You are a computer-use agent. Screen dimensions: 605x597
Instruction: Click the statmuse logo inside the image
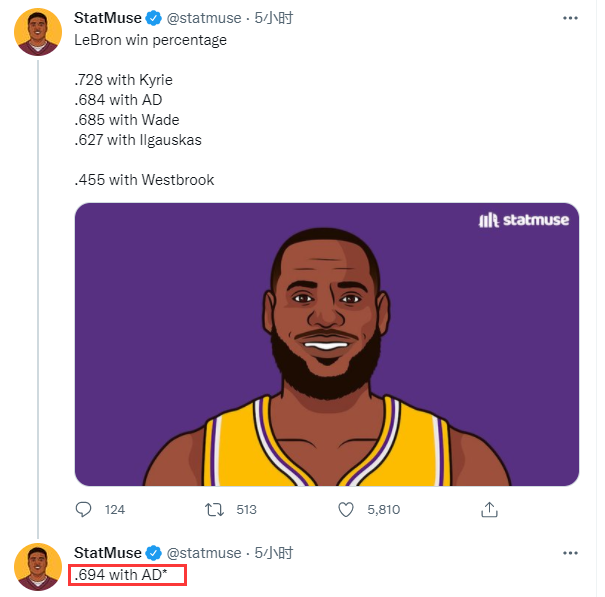pyautogui.click(x=523, y=220)
